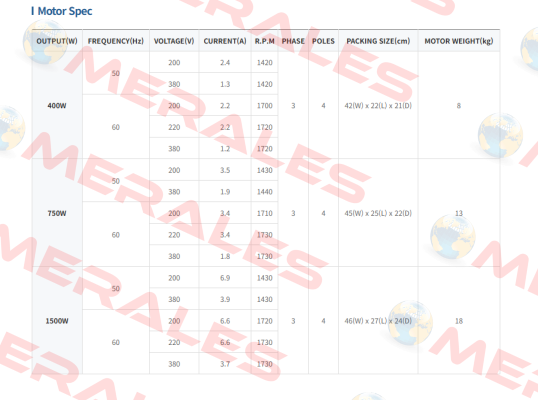This screenshot has width=538, height=400.
Task: Click the 1700 R.P.M value cell
Action: [265, 106]
